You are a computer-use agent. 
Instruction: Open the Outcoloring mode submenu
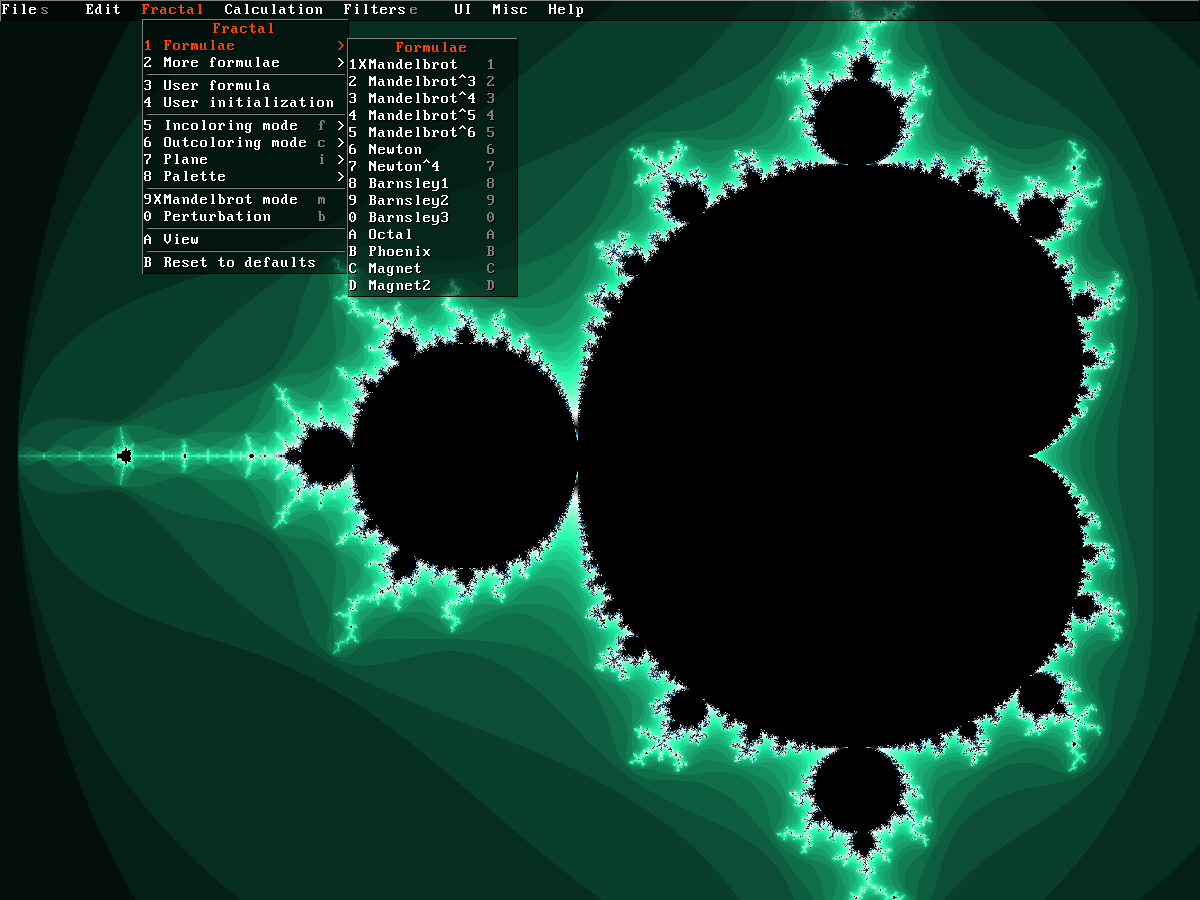[234, 143]
